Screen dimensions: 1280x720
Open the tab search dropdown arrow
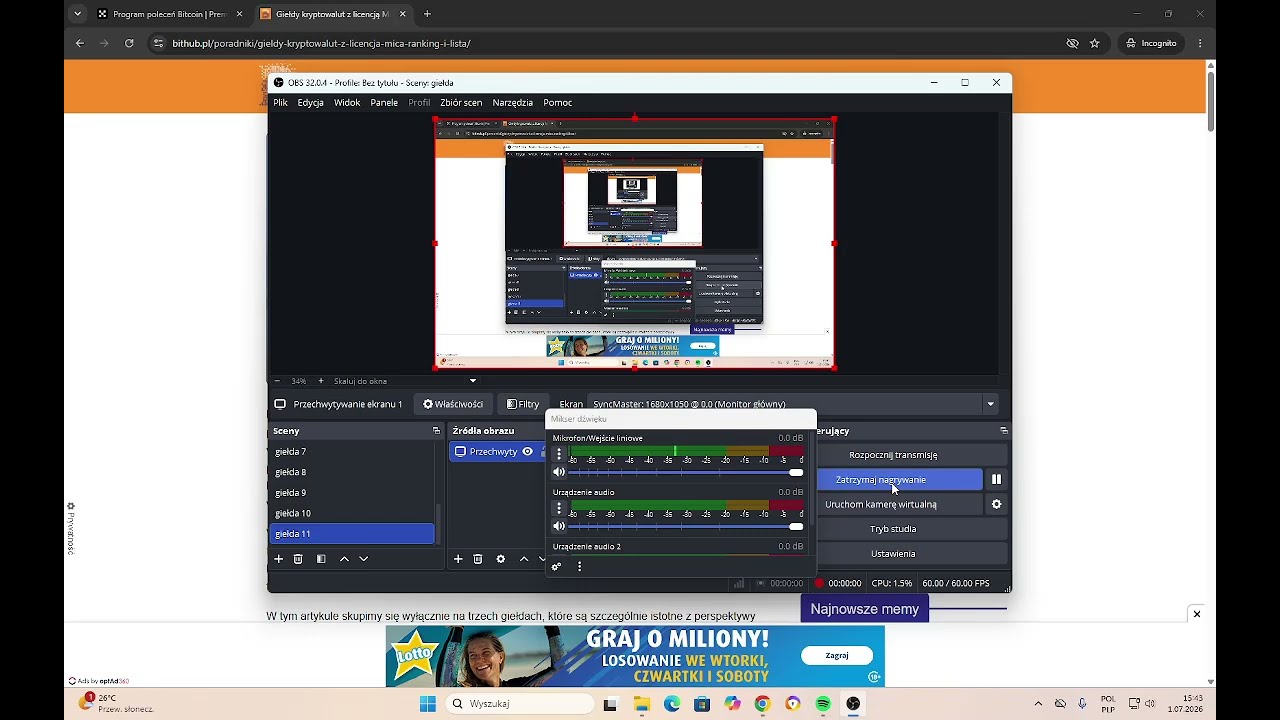[78, 14]
